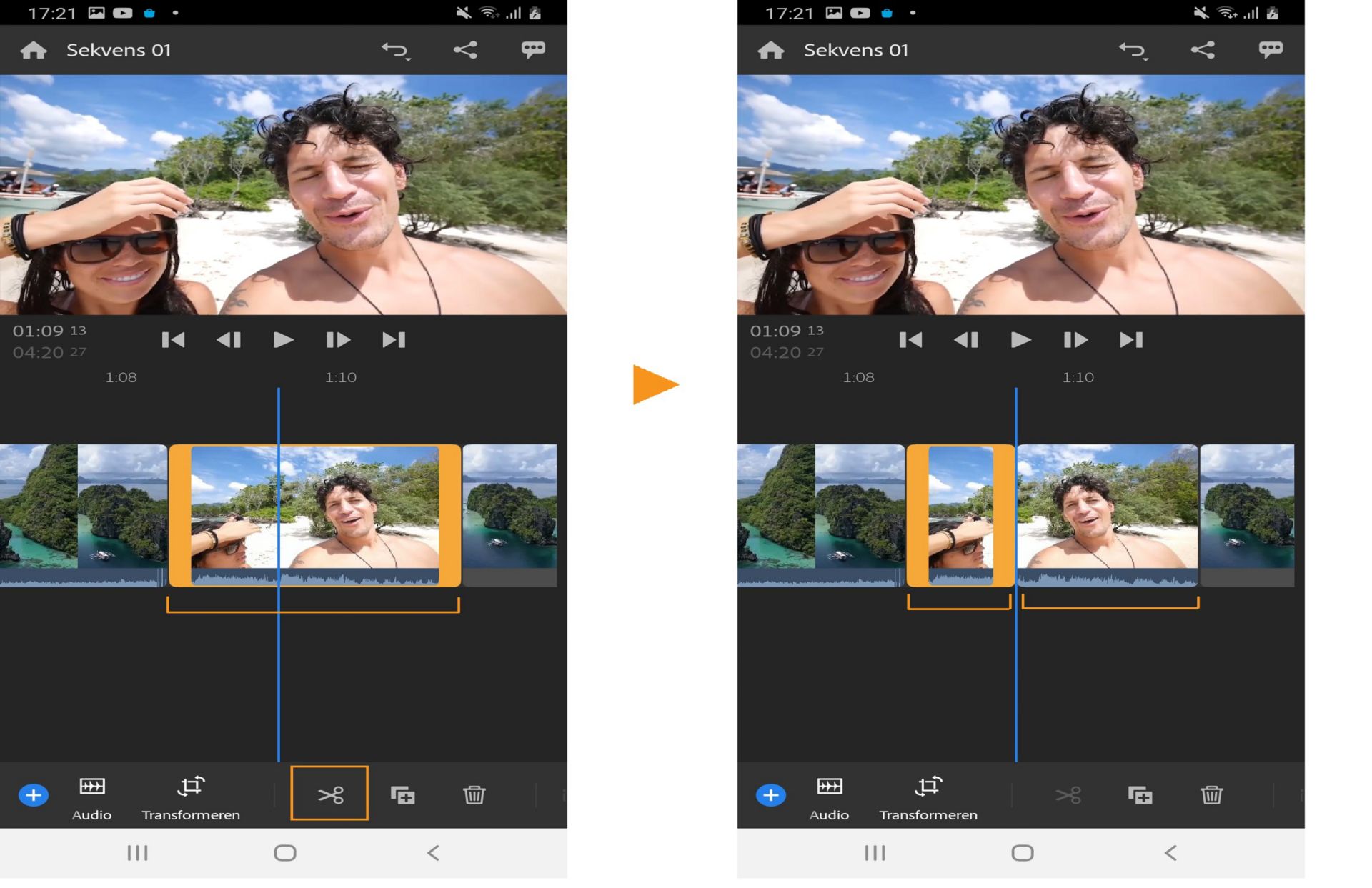The width and height of the screenshot is (1372, 888).
Task: Open undo arrow dropdown in left screenshot
Action: 395,50
